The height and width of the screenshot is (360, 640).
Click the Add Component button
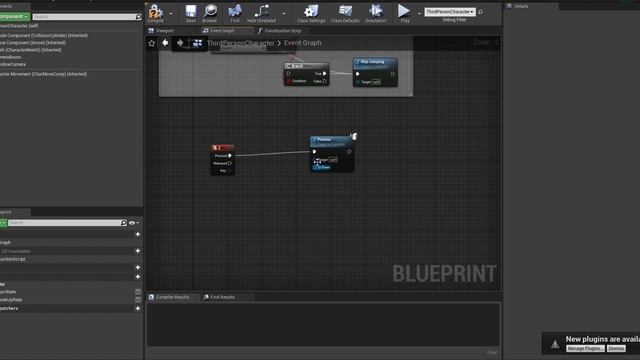point(15,16)
